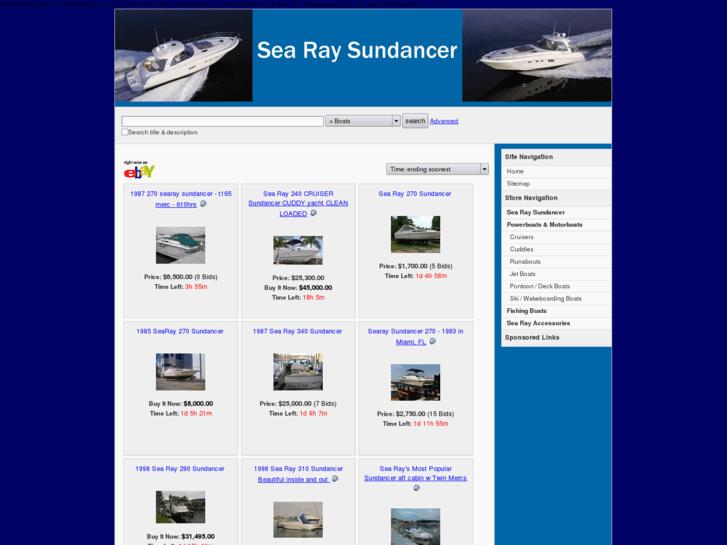Click thumbnail of Sea Ray 270 Sundancer
Image resolution: width=727 pixels, height=545 pixels.
tap(415, 234)
